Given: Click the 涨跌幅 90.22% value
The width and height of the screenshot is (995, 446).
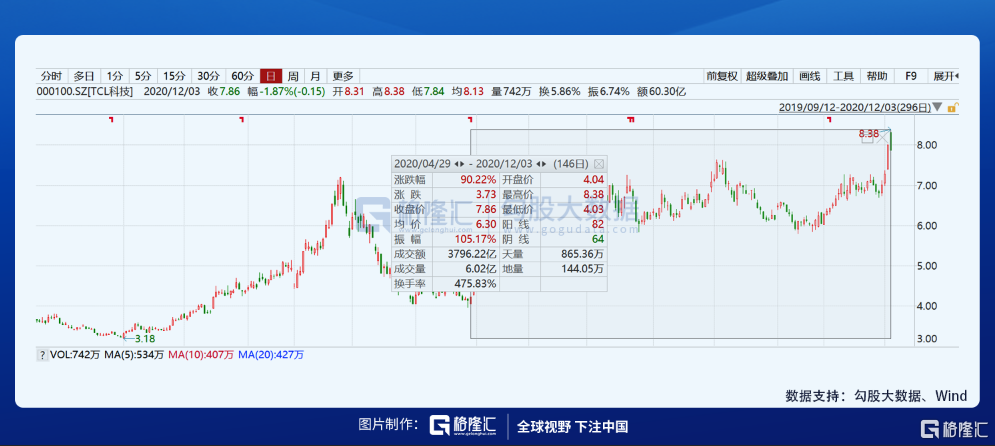Looking at the screenshot, I should coord(480,180).
